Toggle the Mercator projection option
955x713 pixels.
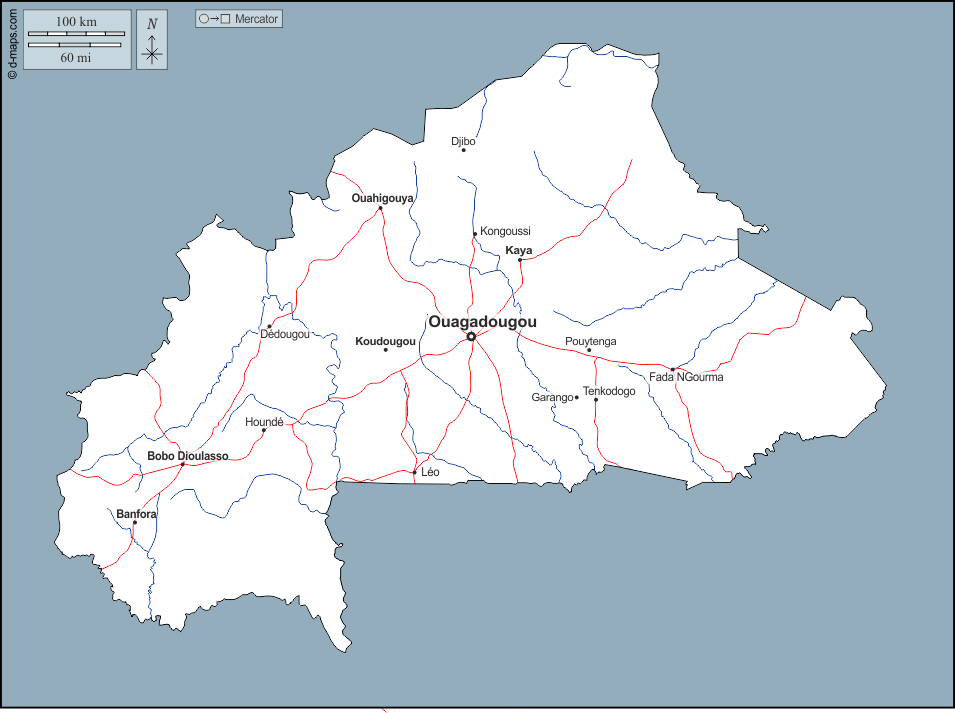240,17
